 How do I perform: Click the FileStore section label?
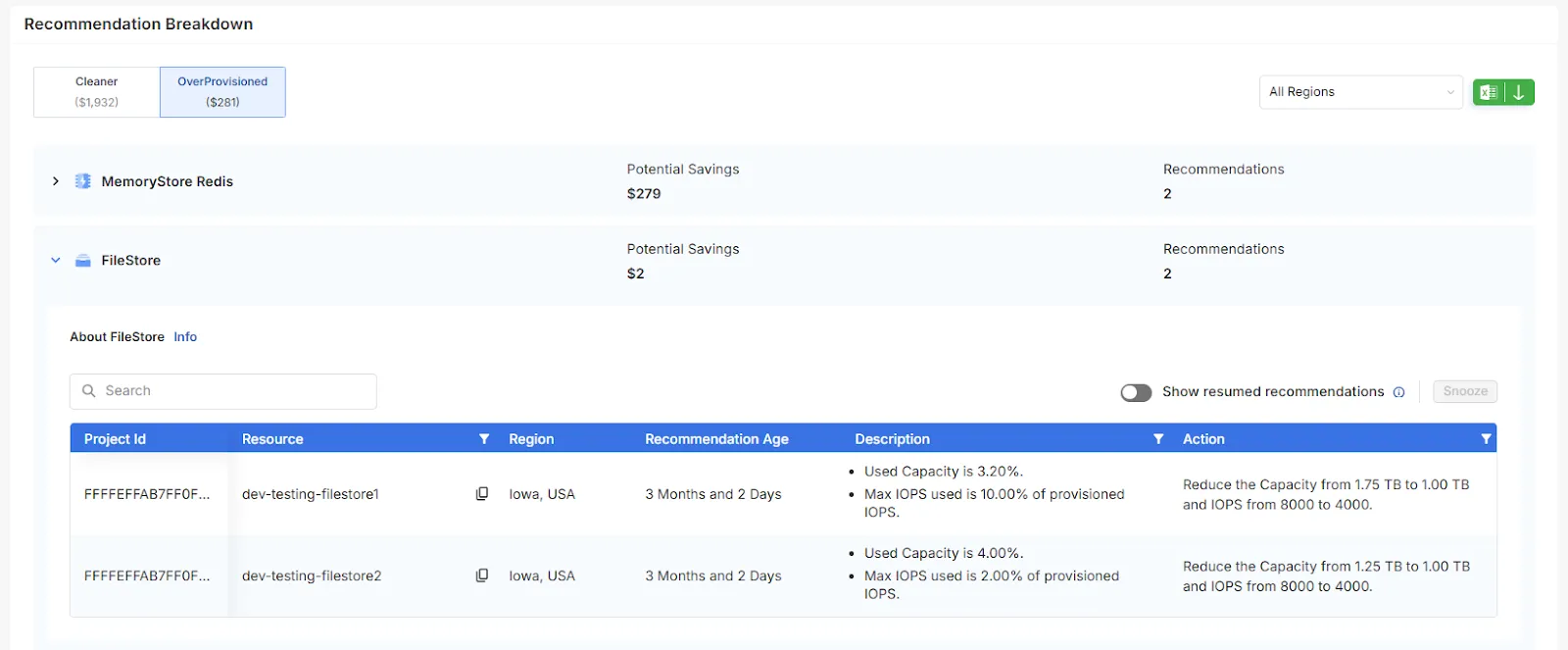point(131,261)
